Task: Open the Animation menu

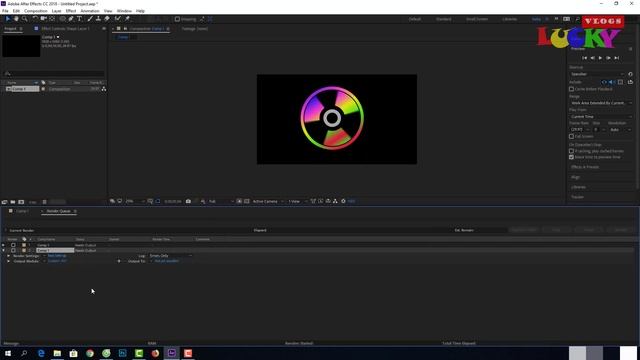Action: coord(90,11)
